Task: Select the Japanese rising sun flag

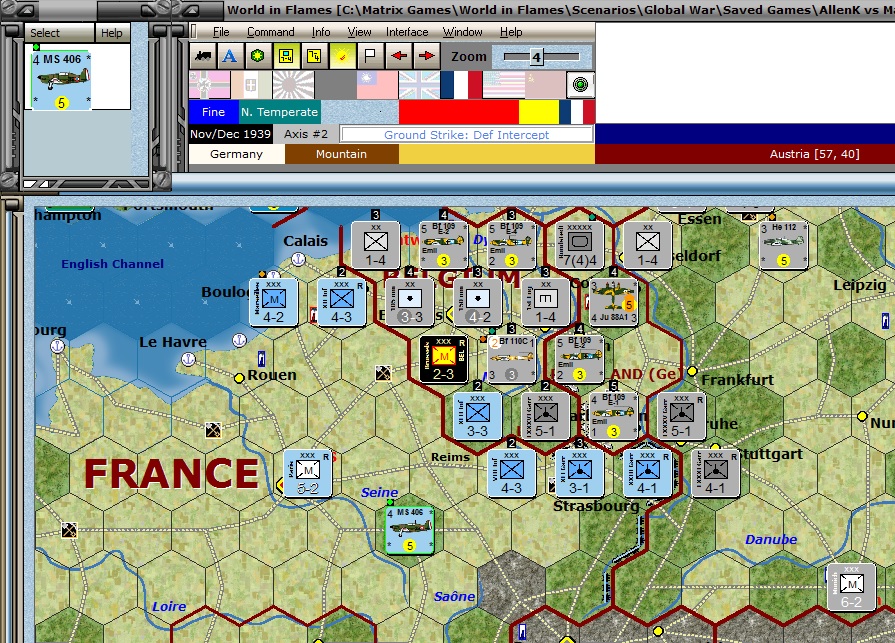Action: click(293, 85)
